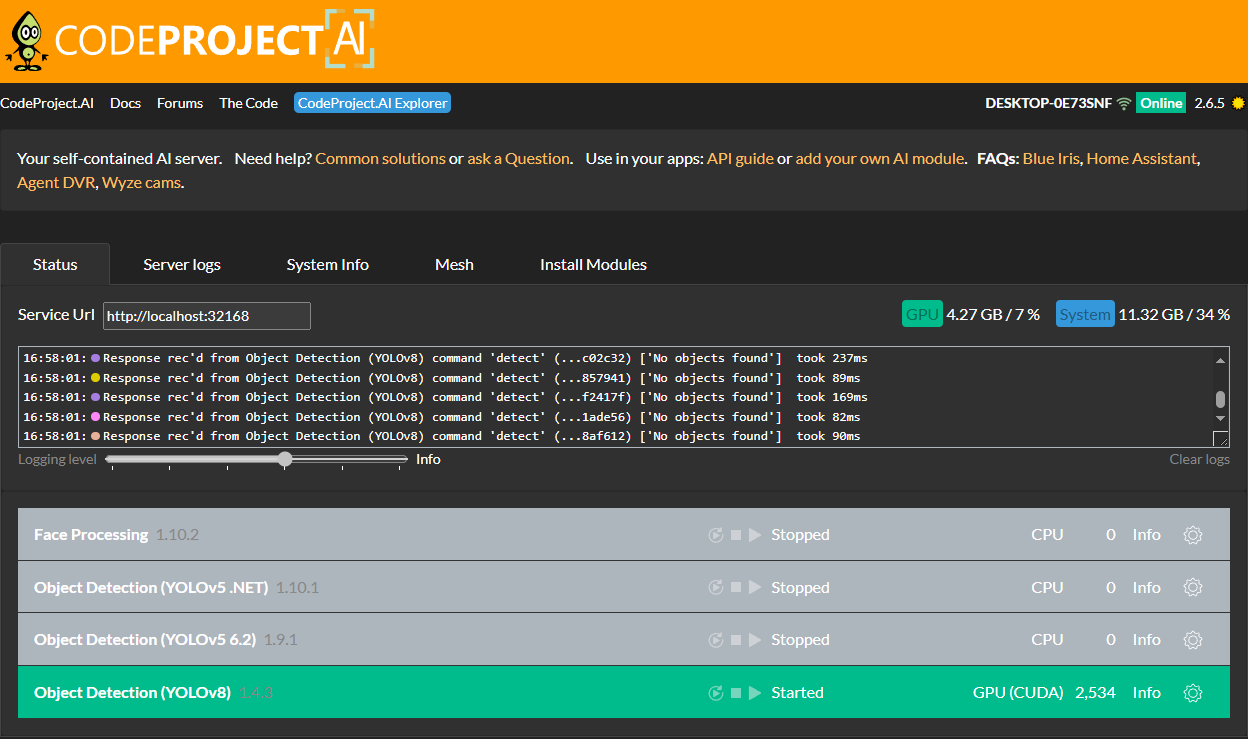Open the Docs nav link
The height and width of the screenshot is (739, 1248).
point(125,103)
